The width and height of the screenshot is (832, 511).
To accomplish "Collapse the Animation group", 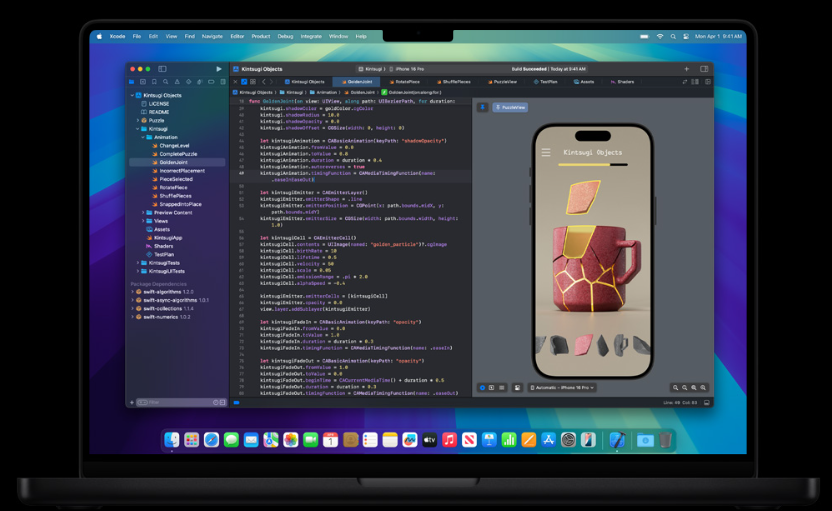I will click(143, 137).
